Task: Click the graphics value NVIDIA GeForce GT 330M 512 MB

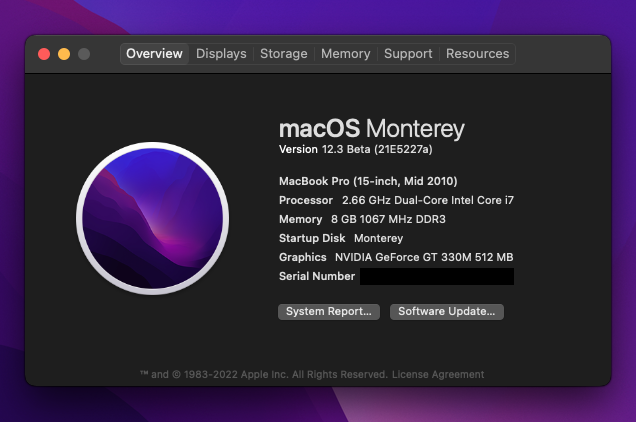Action: click(x=424, y=257)
